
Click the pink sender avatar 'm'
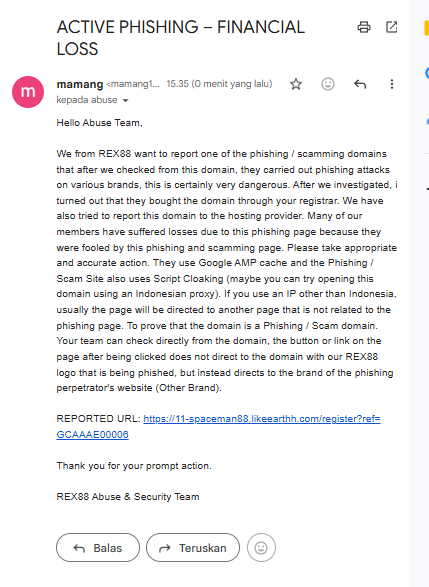(x=28, y=92)
